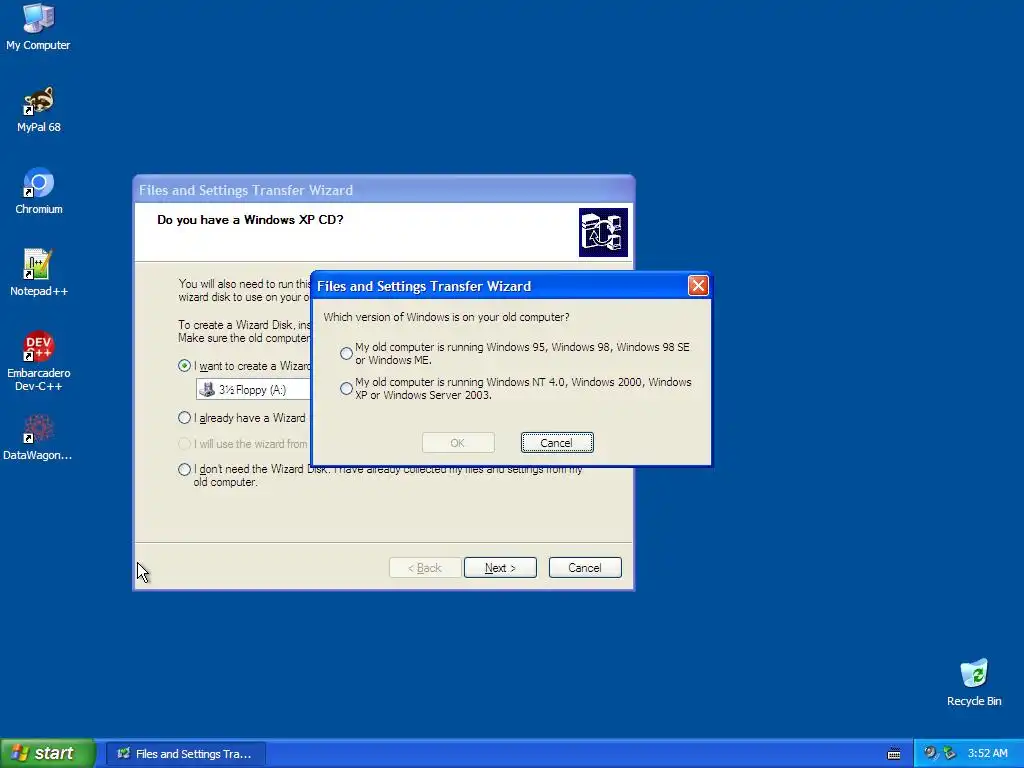
Task: Click the 3:52 AM taskbar clock
Action: click(987, 753)
